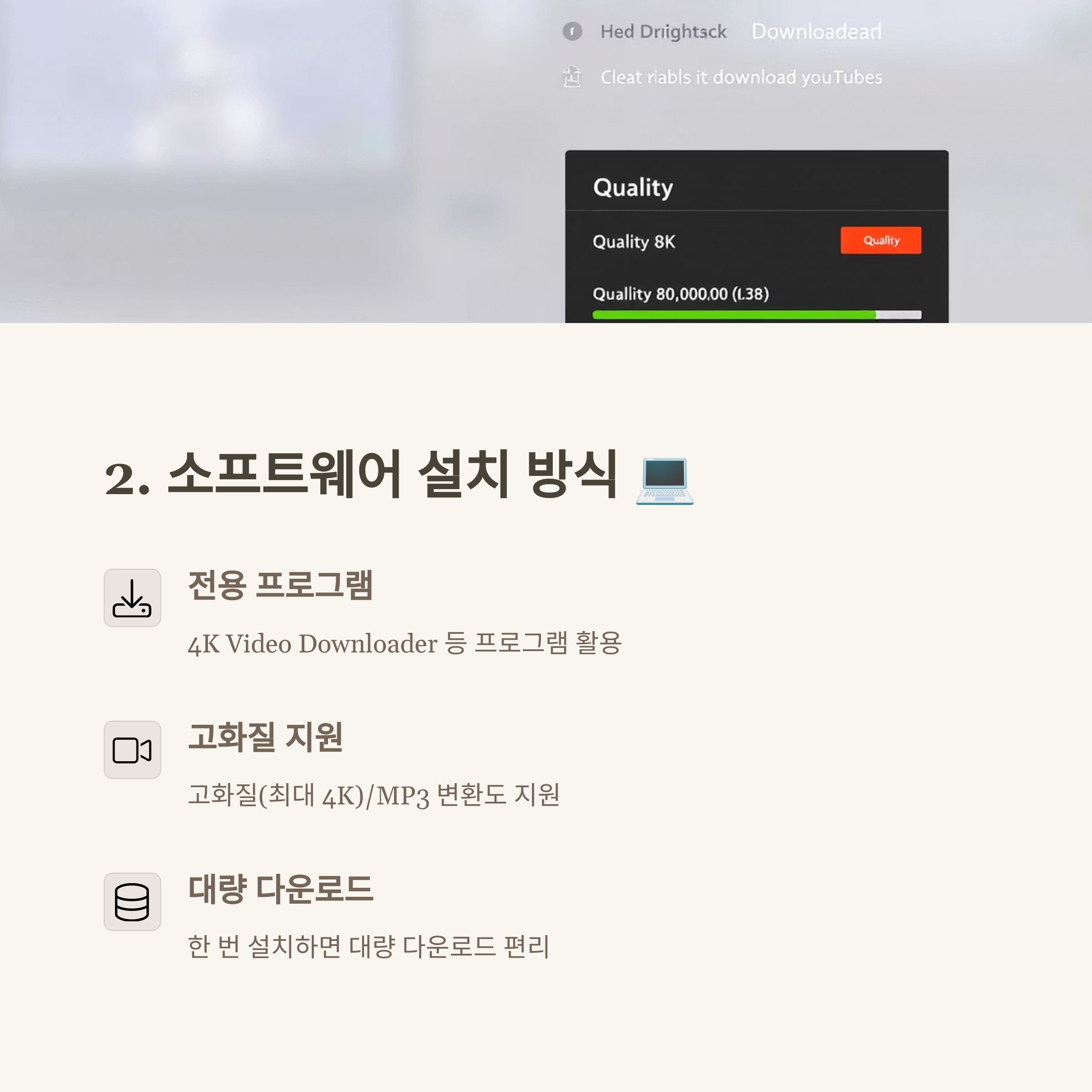Click the database stack icon beside 대량 다운로드
This screenshot has width=1092, height=1092.
click(x=132, y=902)
